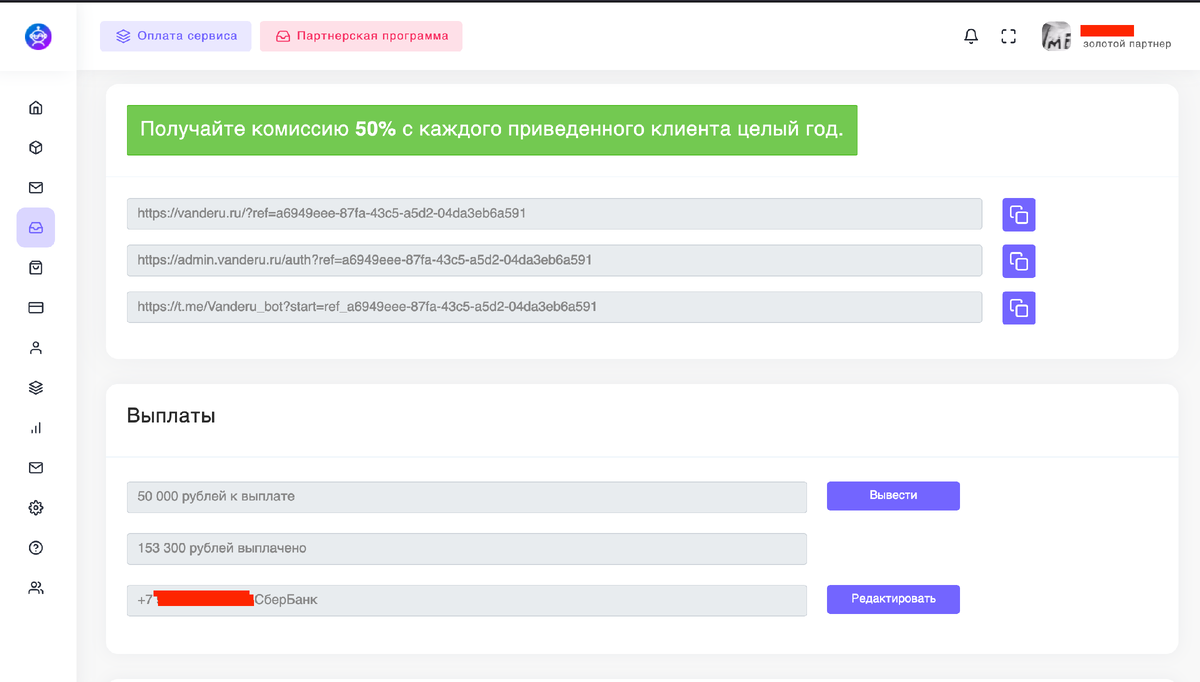Click the t.me/Vanderu_bot link field

[x=555, y=307]
